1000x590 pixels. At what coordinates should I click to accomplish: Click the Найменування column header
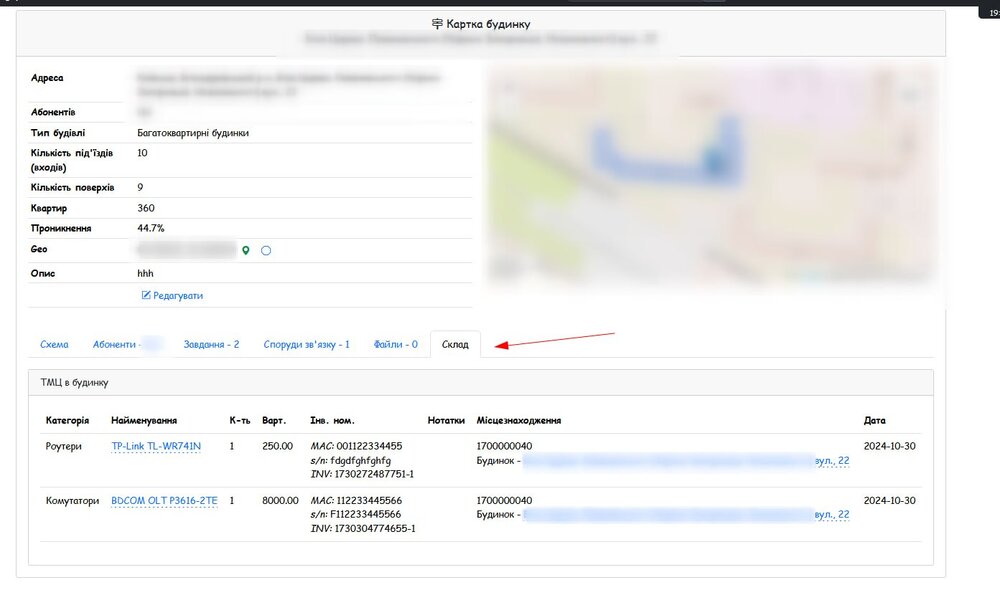point(144,420)
